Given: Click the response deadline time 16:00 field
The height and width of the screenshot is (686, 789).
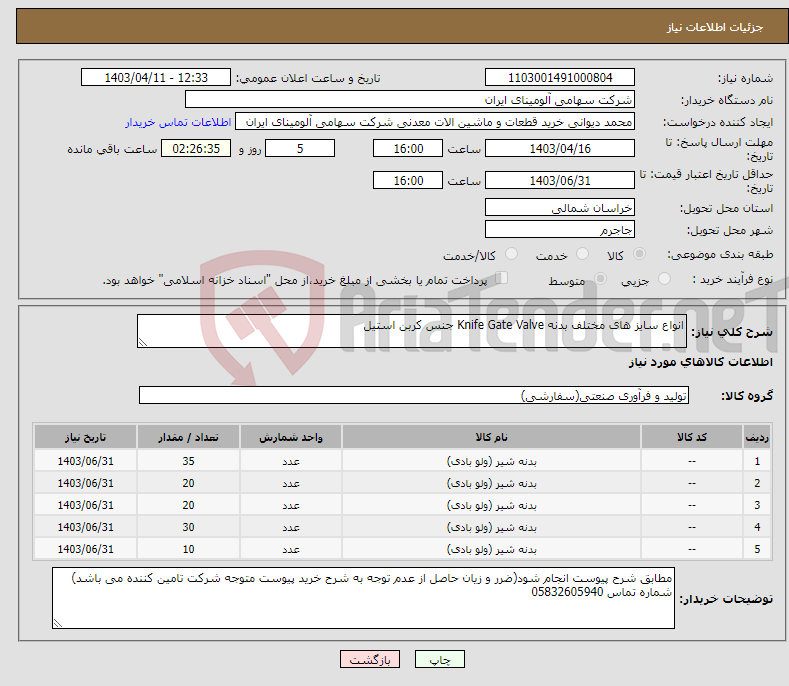Looking at the screenshot, I should click(408, 148).
